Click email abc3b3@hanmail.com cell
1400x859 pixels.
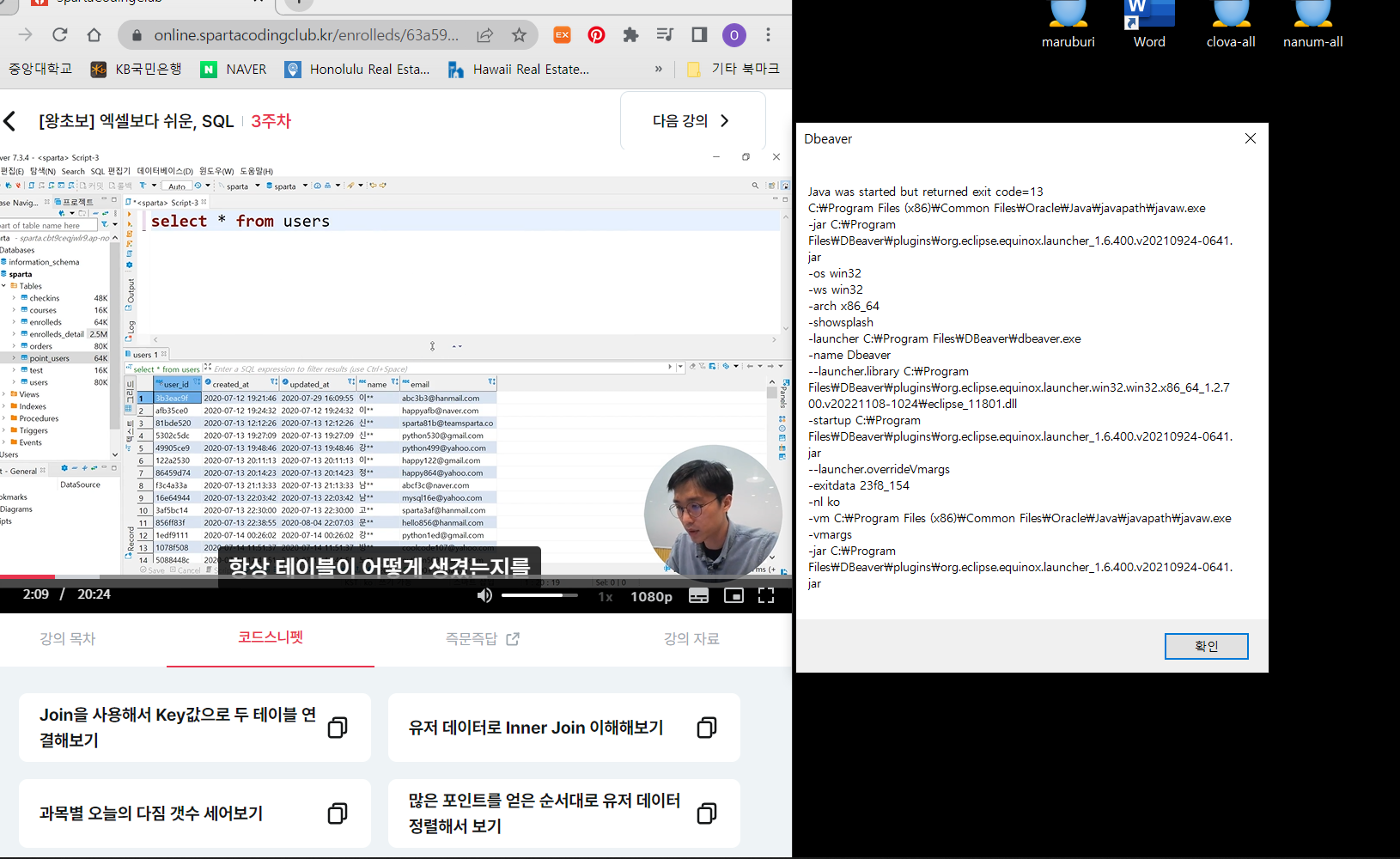tap(441, 398)
